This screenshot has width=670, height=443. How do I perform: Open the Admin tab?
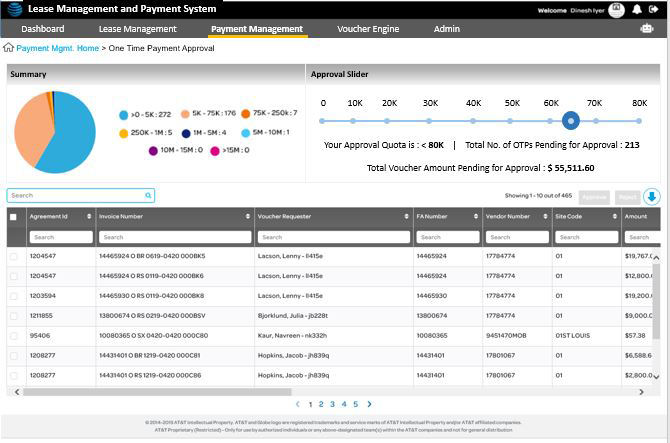click(447, 29)
